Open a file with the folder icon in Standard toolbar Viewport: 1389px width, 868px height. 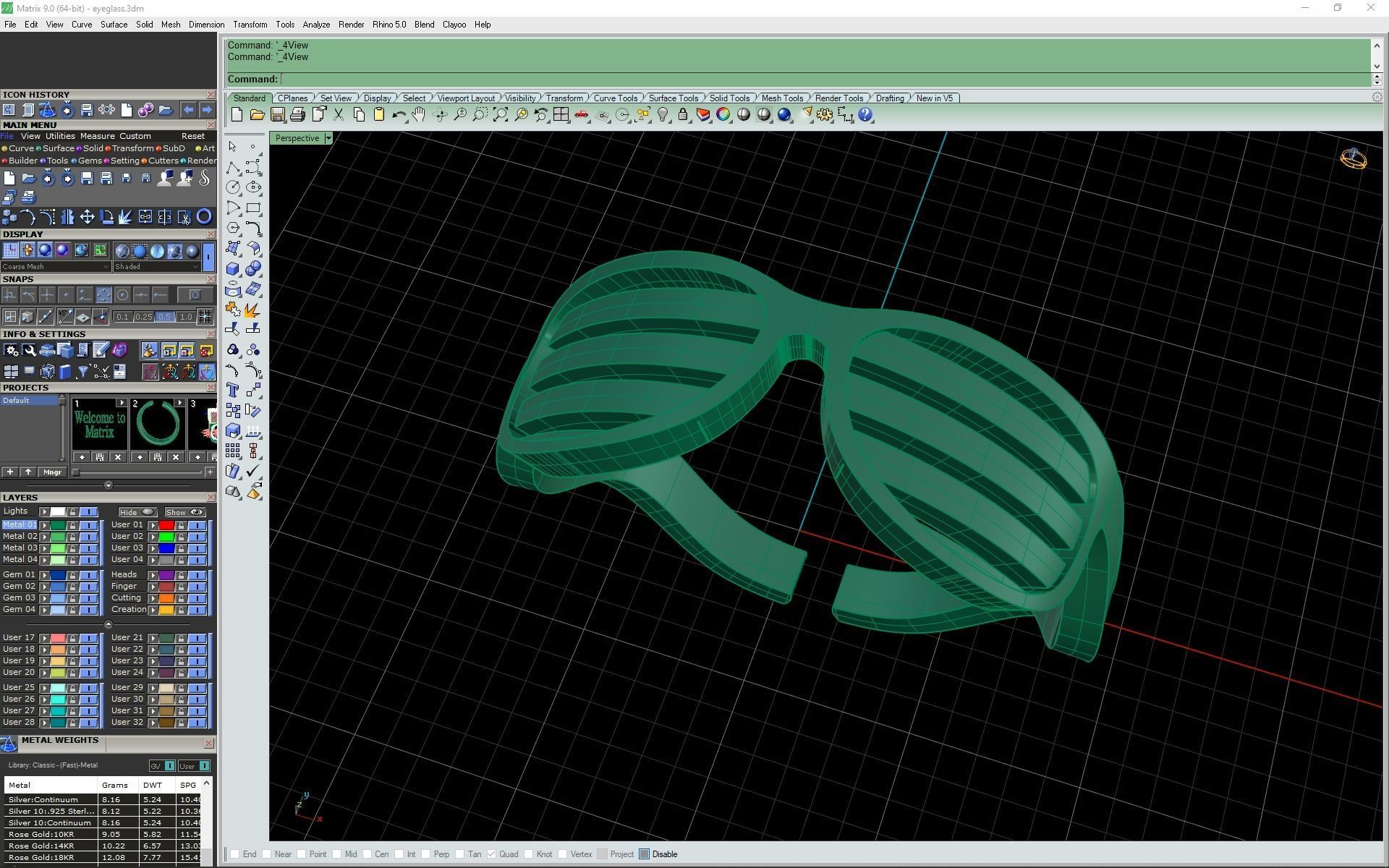[257, 114]
